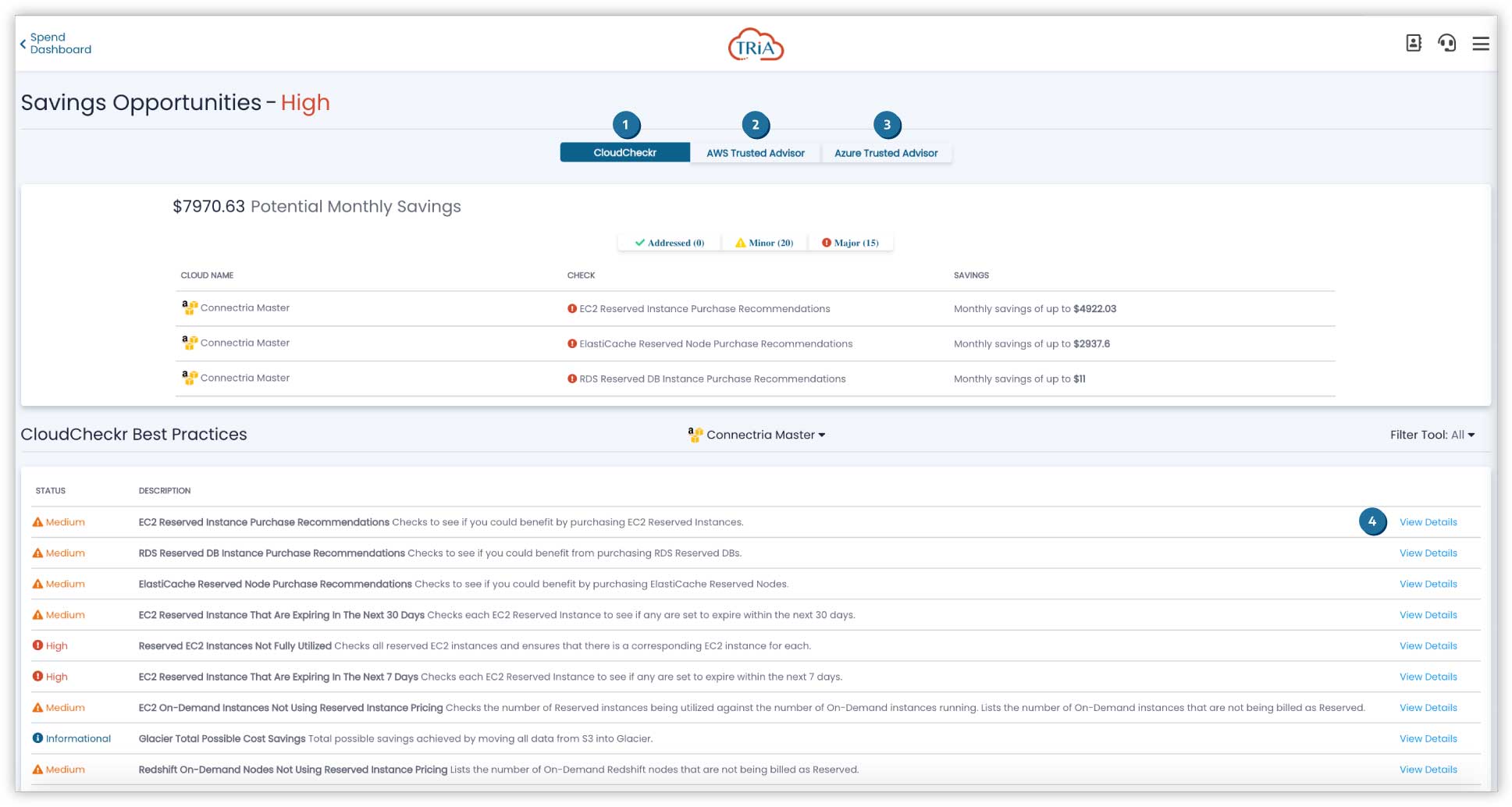Filter by Minor (20) status
Screen dimensions: 1512x807
click(764, 243)
